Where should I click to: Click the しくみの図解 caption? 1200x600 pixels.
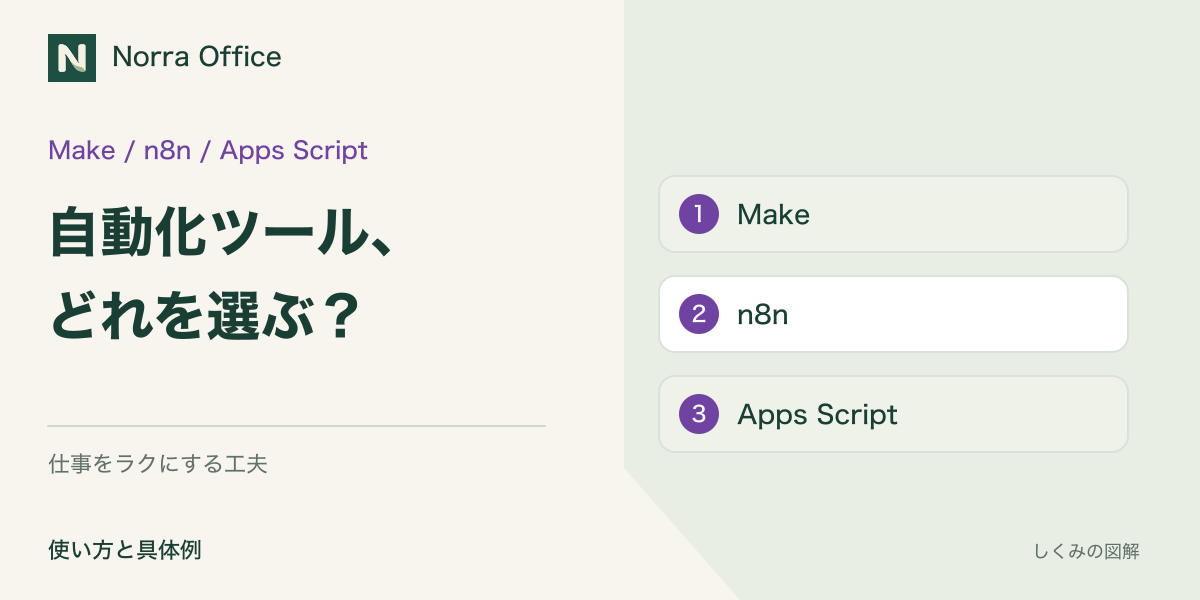(x=1087, y=551)
